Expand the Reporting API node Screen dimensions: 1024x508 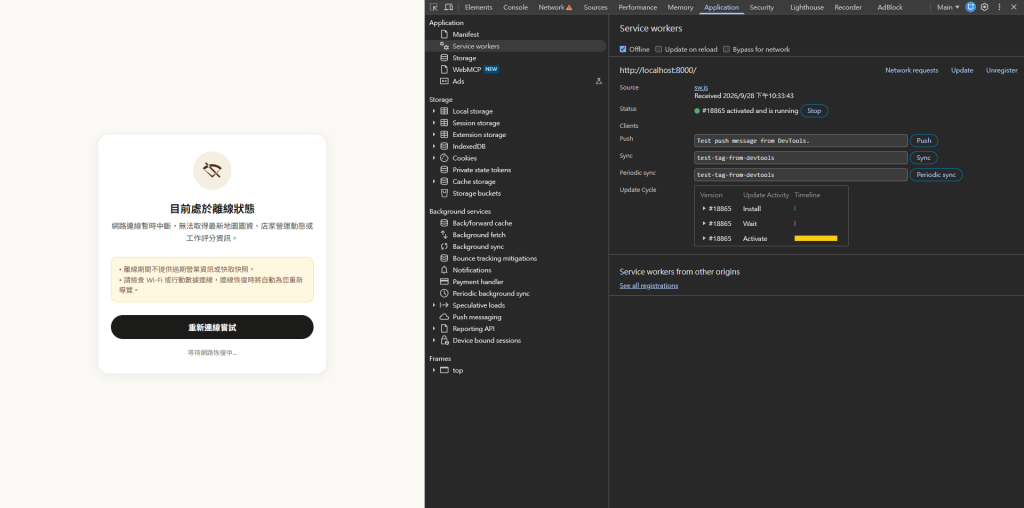[x=434, y=329]
